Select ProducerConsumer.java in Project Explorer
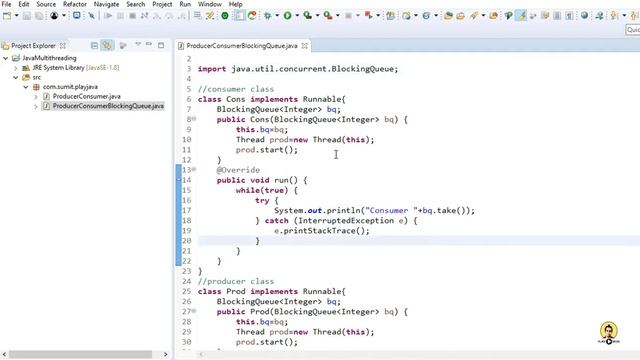The width and height of the screenshot is (640, 360). tap(87, 96)
